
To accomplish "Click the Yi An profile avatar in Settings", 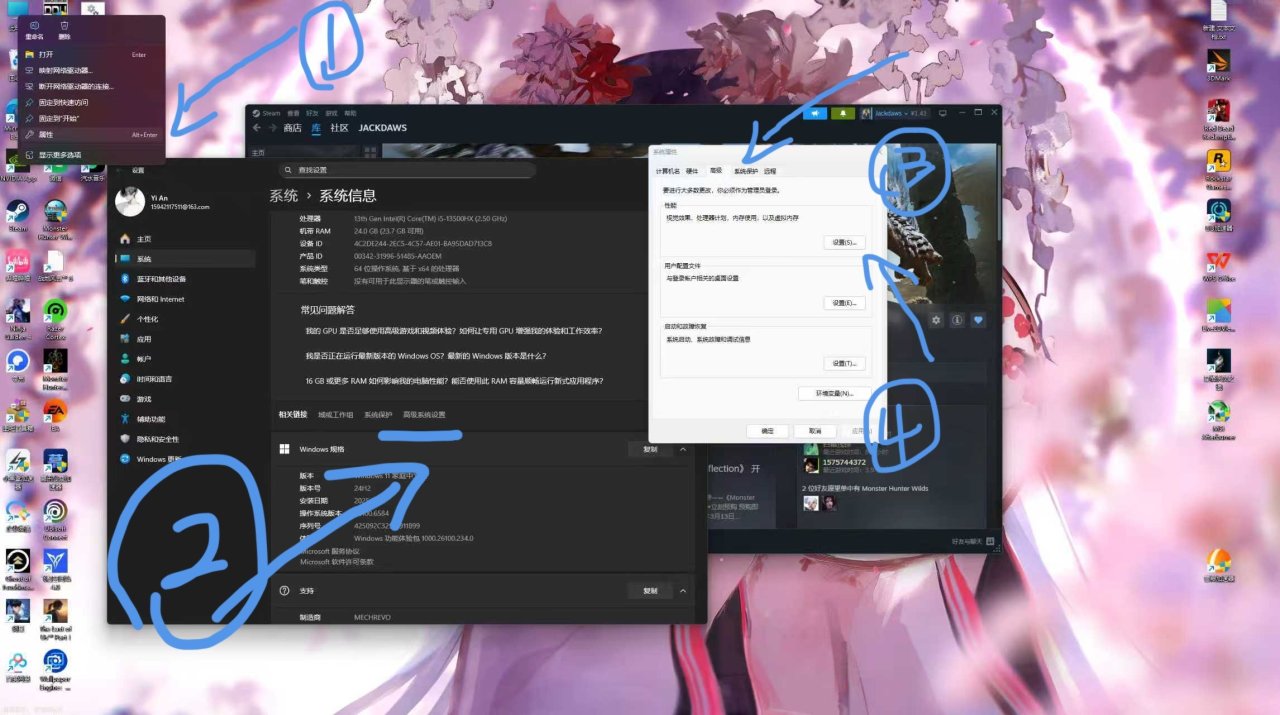I will coord(130,202).
